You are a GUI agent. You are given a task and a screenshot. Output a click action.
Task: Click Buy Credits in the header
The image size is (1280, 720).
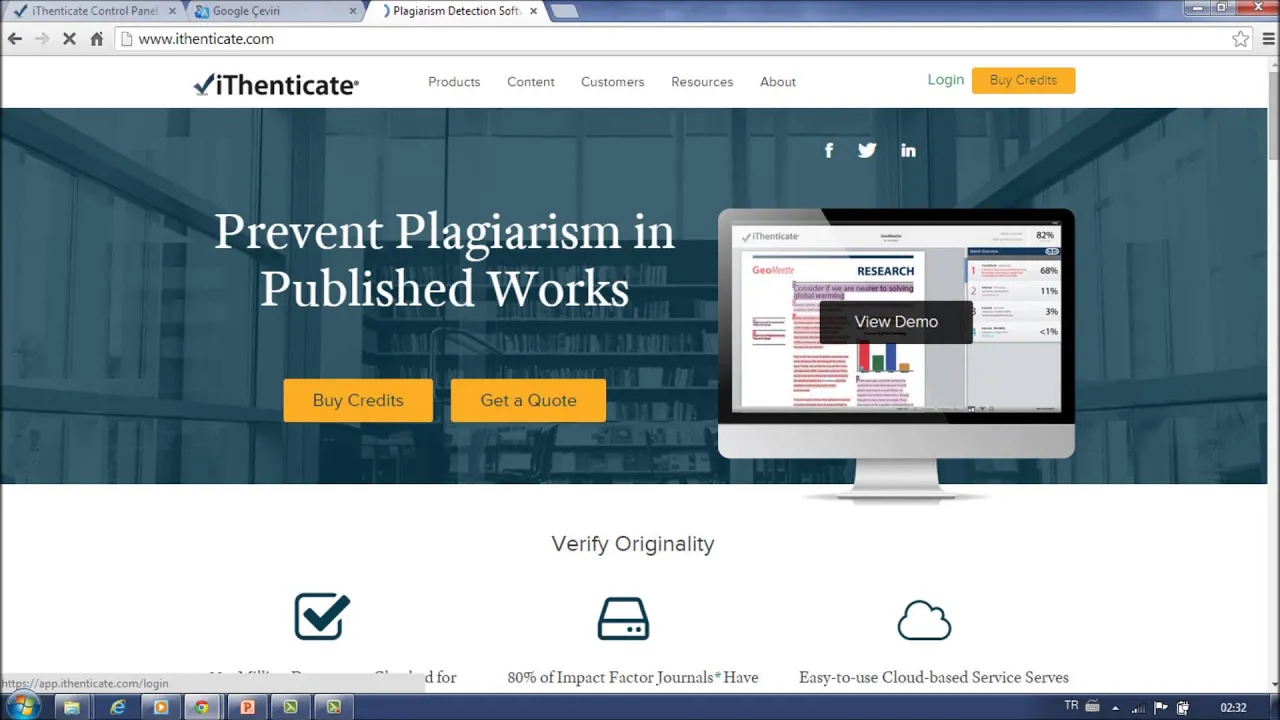(x=1023, y=80)
